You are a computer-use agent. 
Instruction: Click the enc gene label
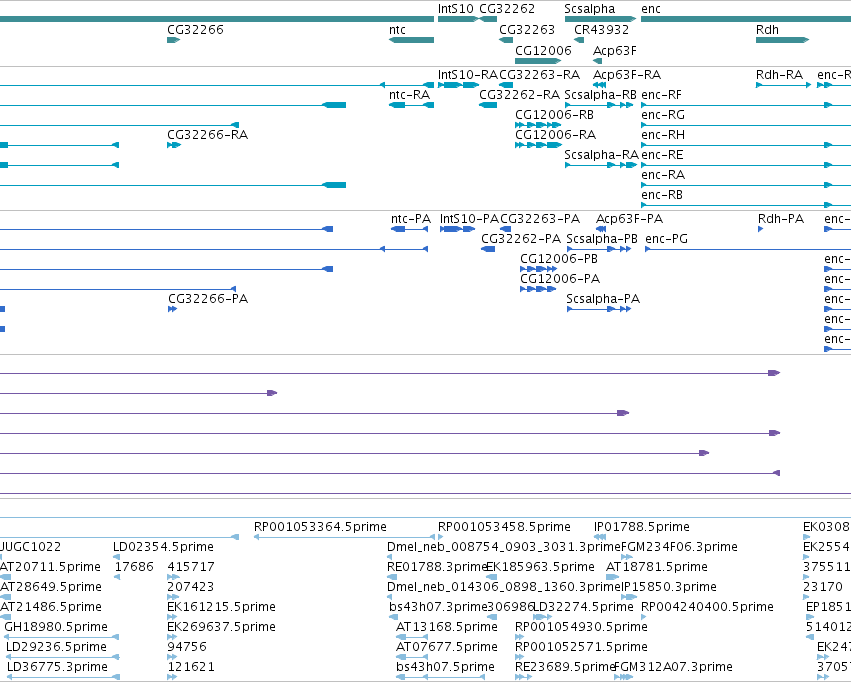(x=651, y=9)
